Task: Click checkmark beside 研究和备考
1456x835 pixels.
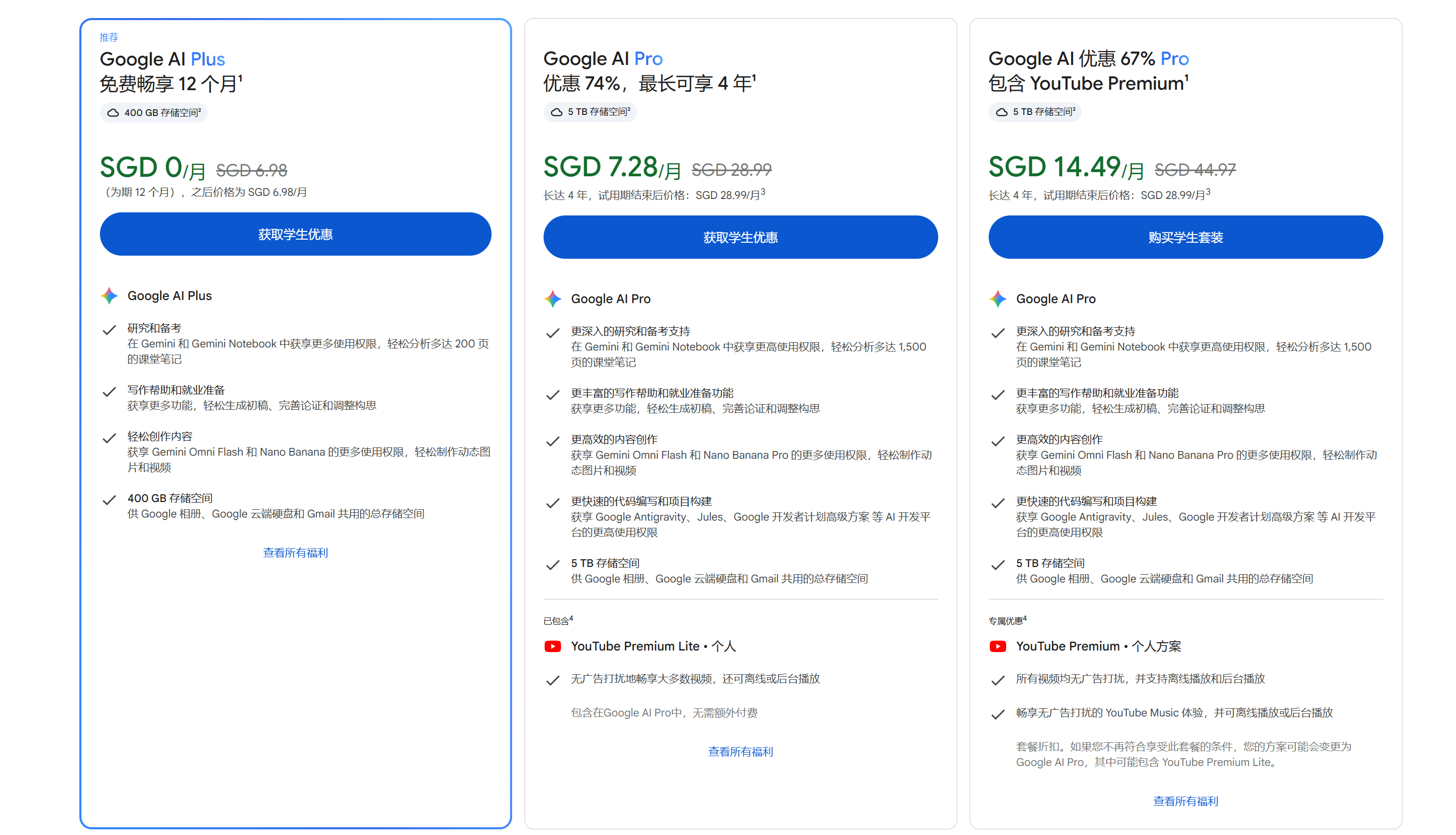Action: coord(109,330)
